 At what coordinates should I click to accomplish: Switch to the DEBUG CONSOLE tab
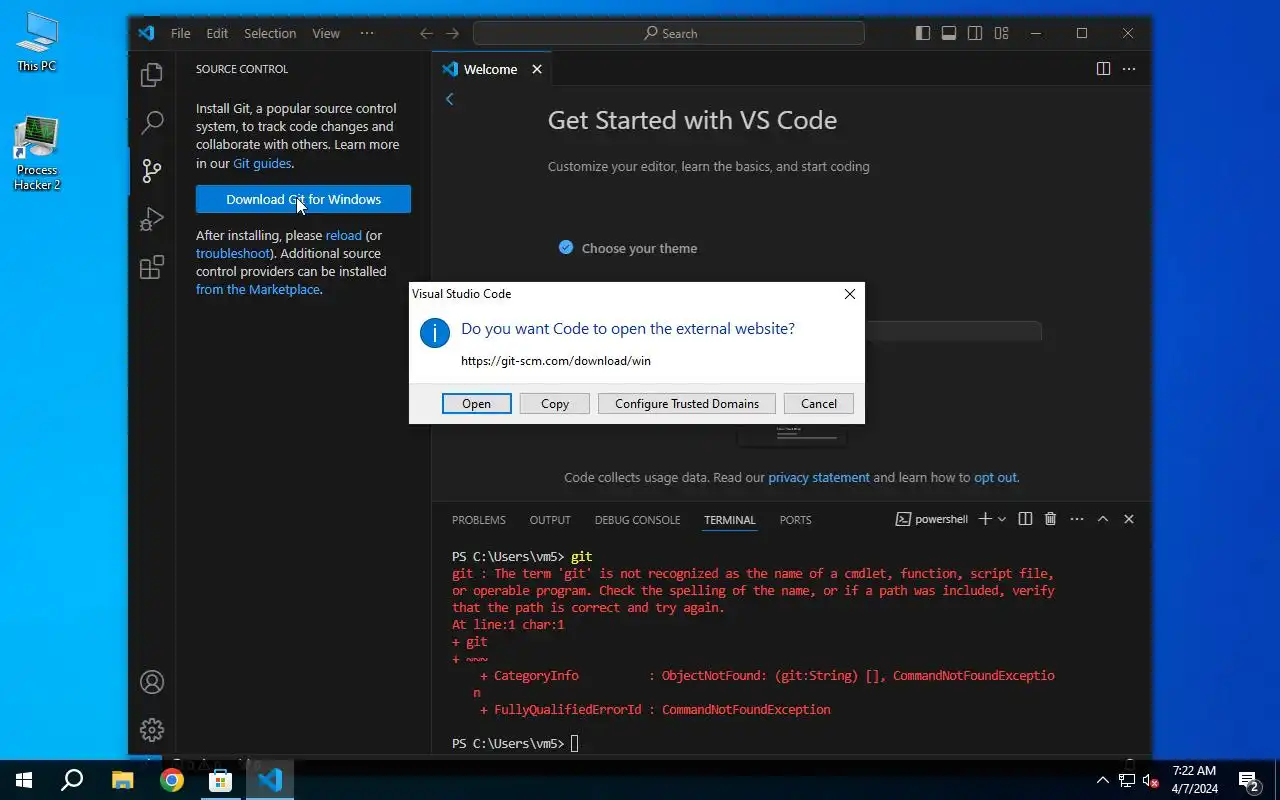[x=637, y=520]
